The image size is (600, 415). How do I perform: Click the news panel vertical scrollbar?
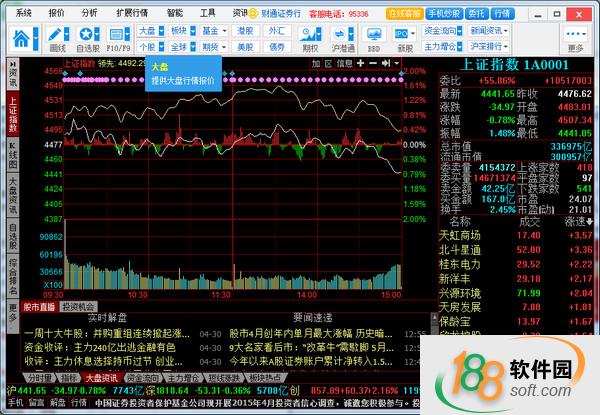point(434,324)
